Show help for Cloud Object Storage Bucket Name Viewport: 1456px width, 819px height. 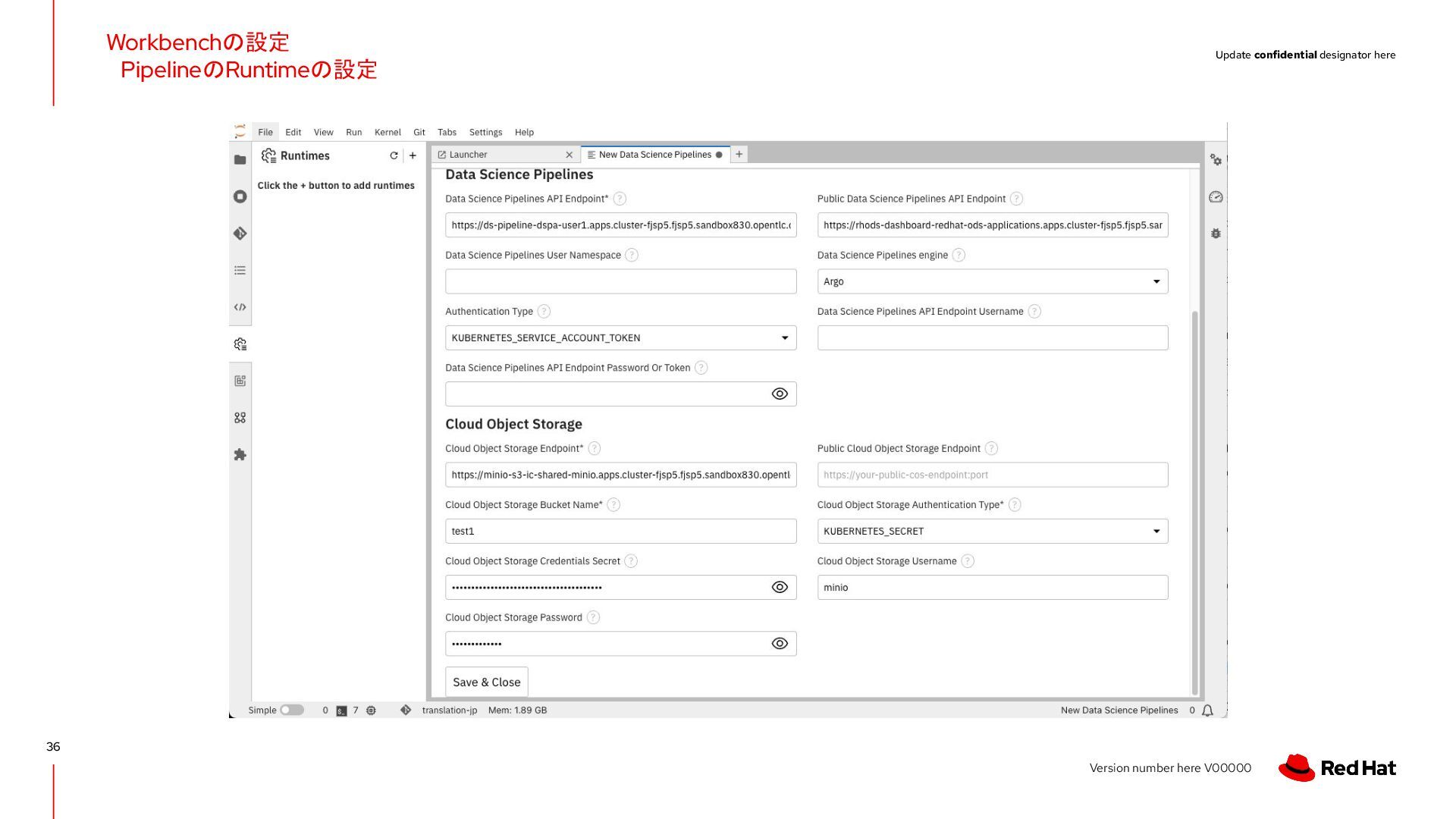613,505
